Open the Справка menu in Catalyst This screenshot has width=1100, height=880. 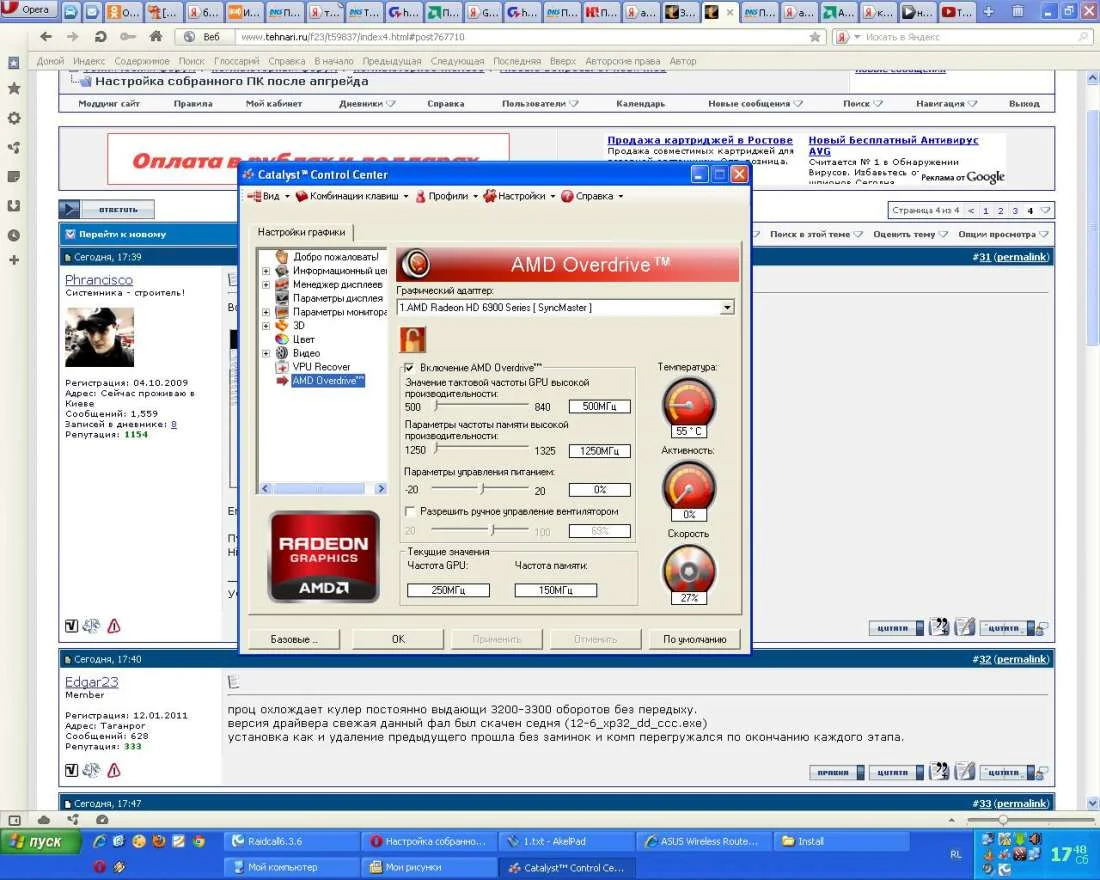coord(592,196)
